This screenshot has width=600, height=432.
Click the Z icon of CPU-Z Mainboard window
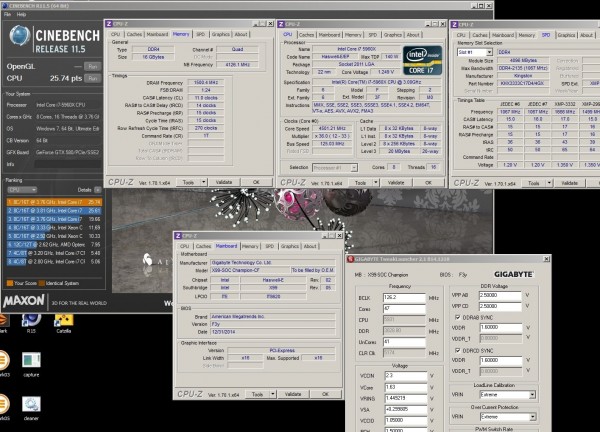pyautogui.click(x=178, y=236)
